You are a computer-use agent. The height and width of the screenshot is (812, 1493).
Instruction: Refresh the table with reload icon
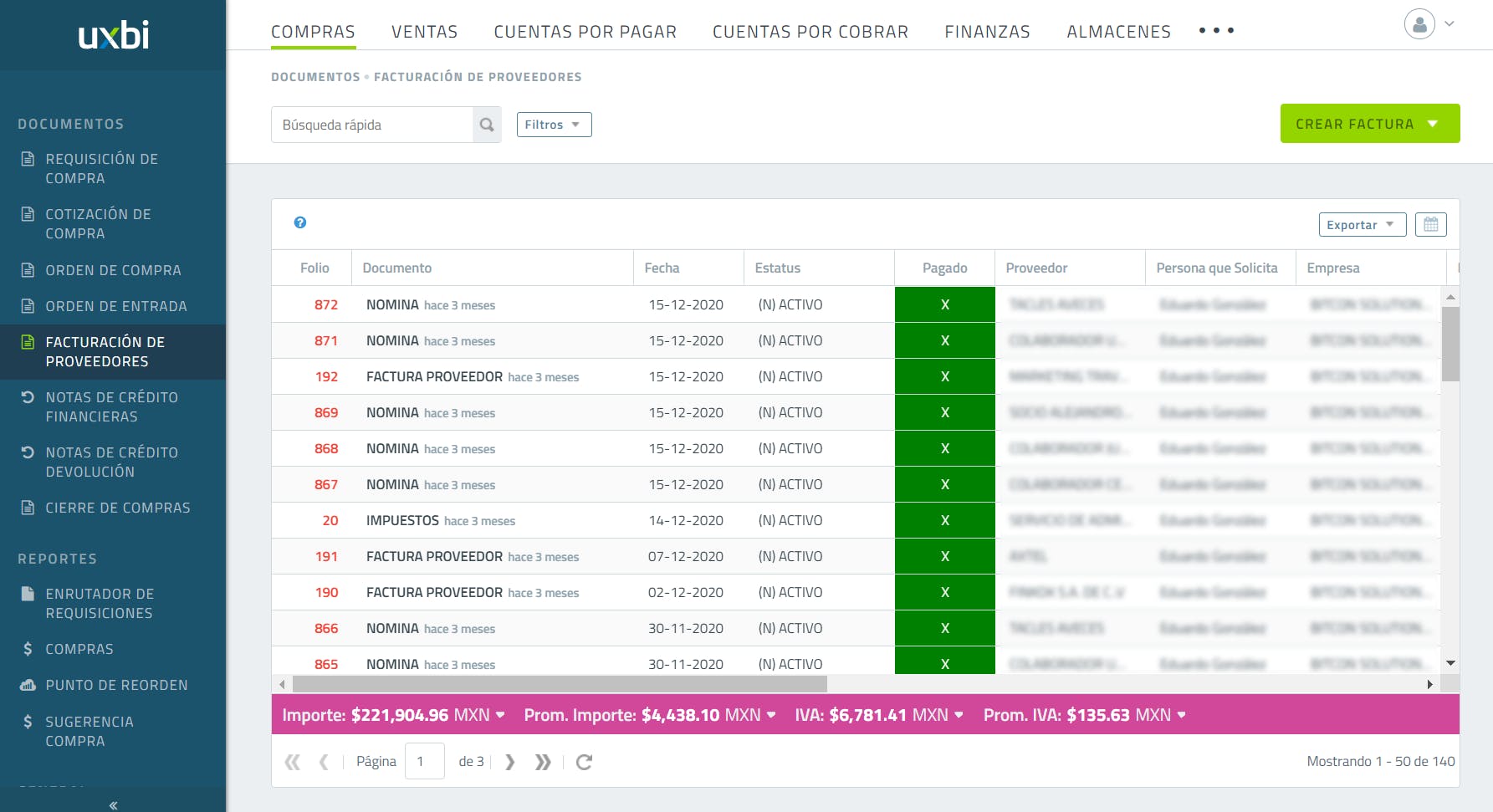tap(584, 762)
